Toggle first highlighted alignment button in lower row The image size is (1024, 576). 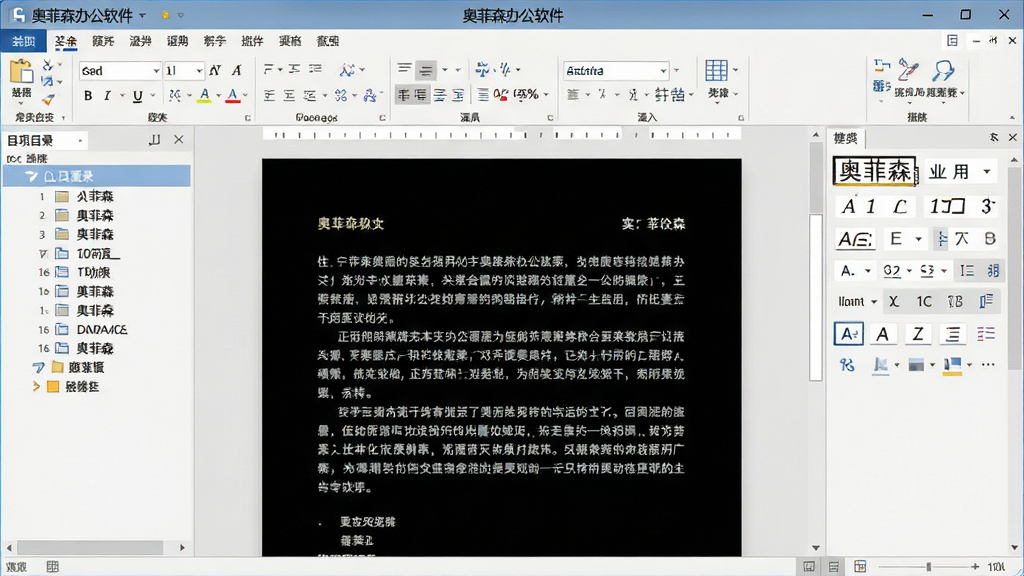[404, 95]
